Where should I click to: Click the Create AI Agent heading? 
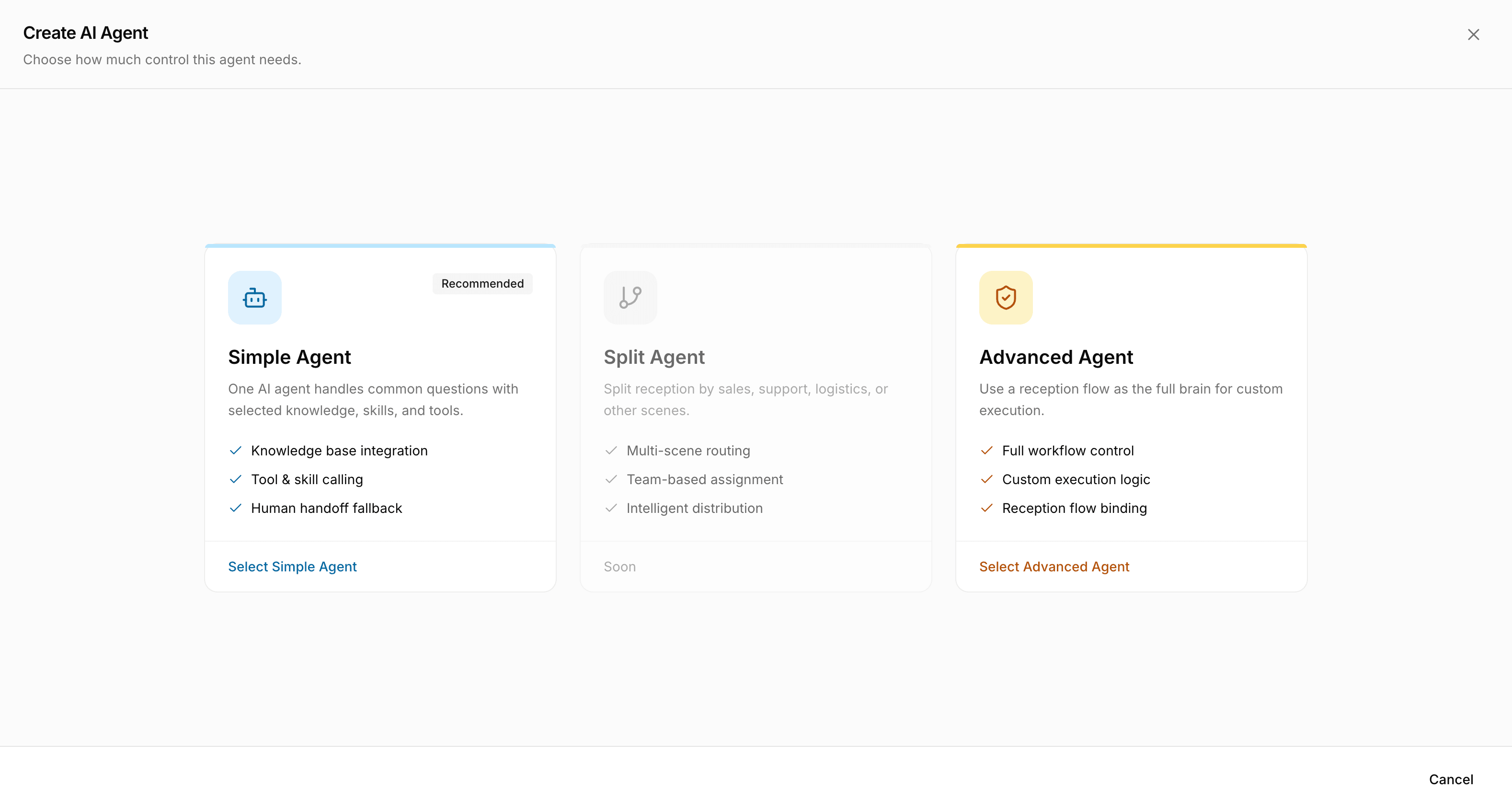click(86, 33)
